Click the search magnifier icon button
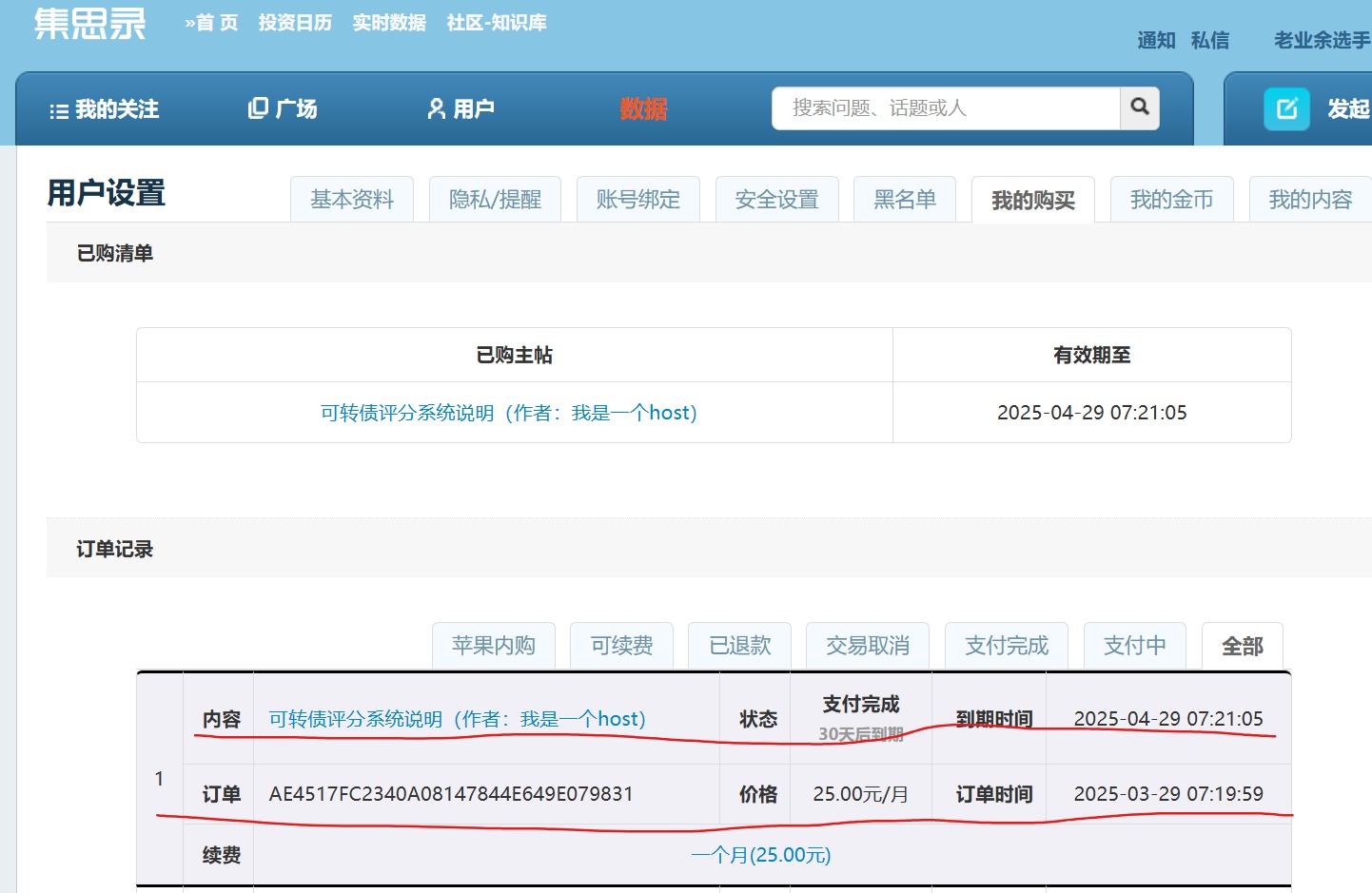This screenshot has width=1372, height=893. [1139, 107]
